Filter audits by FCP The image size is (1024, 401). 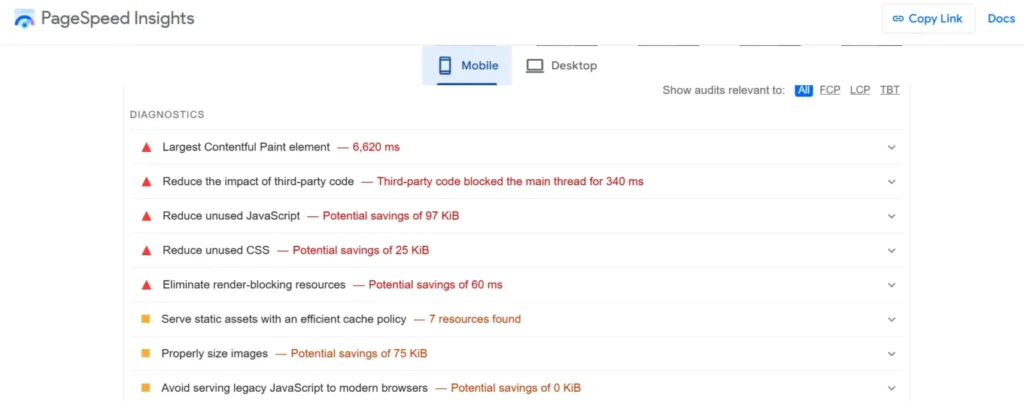830,90
